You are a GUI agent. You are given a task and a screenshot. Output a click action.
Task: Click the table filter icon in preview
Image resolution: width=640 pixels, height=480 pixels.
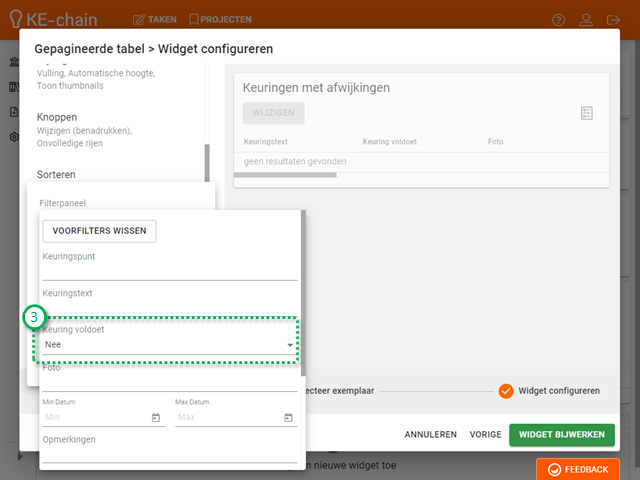pyautogui.click(x=587, y=113)
